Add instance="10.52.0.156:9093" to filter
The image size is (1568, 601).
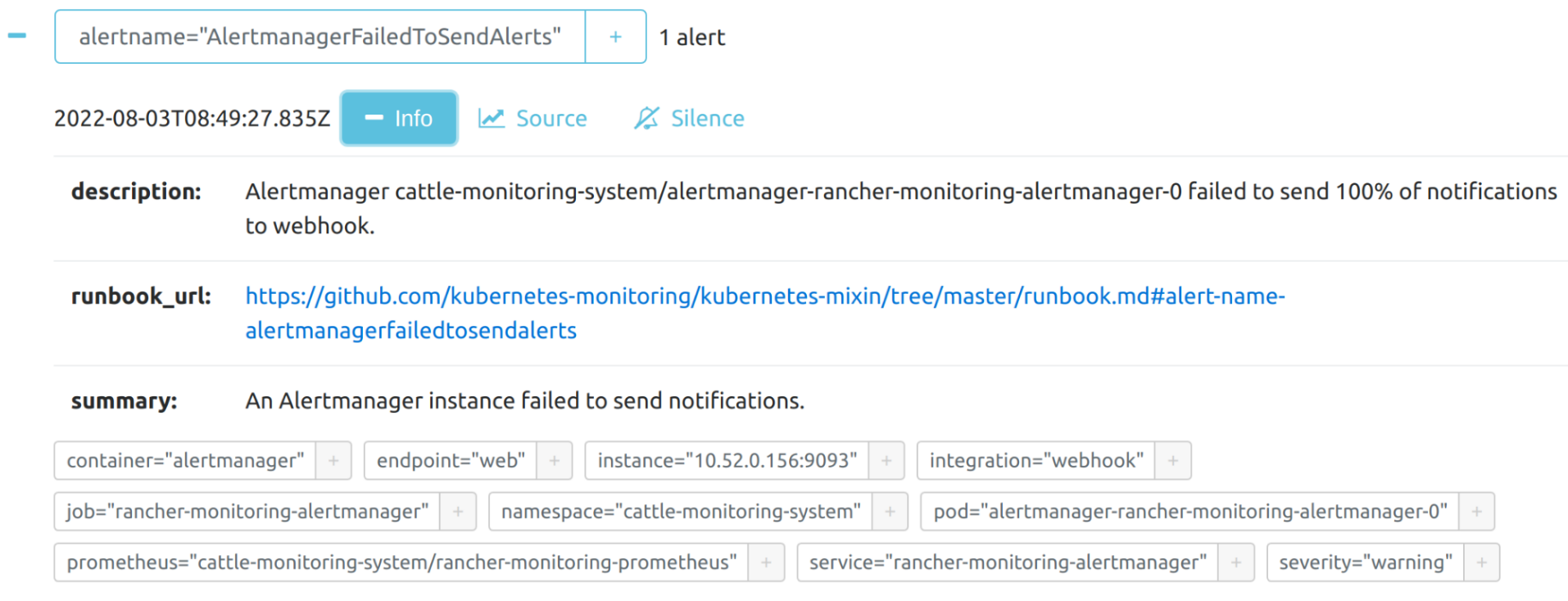coord(886,461)
